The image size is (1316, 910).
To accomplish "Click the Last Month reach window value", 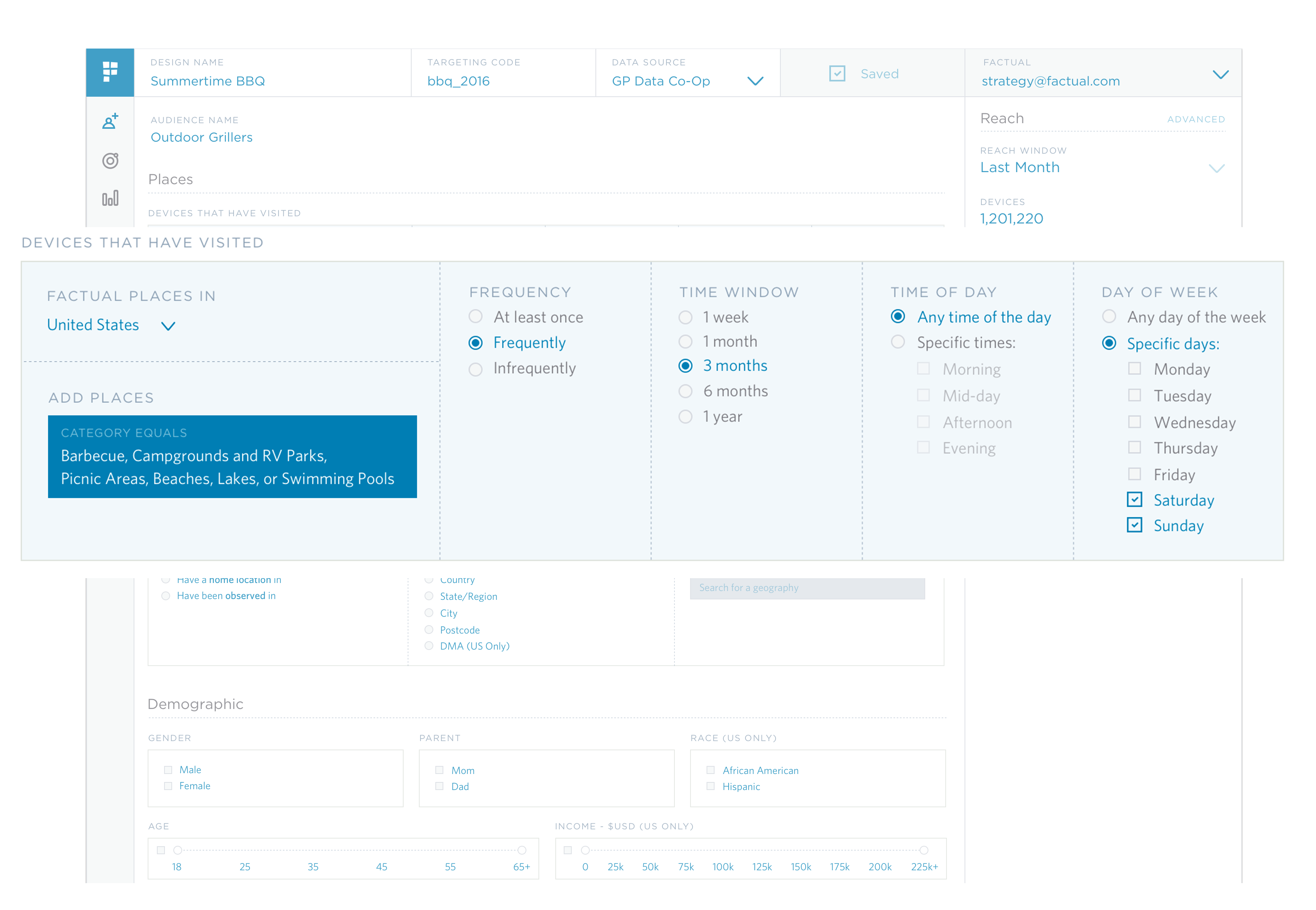I will (1019, 168).
